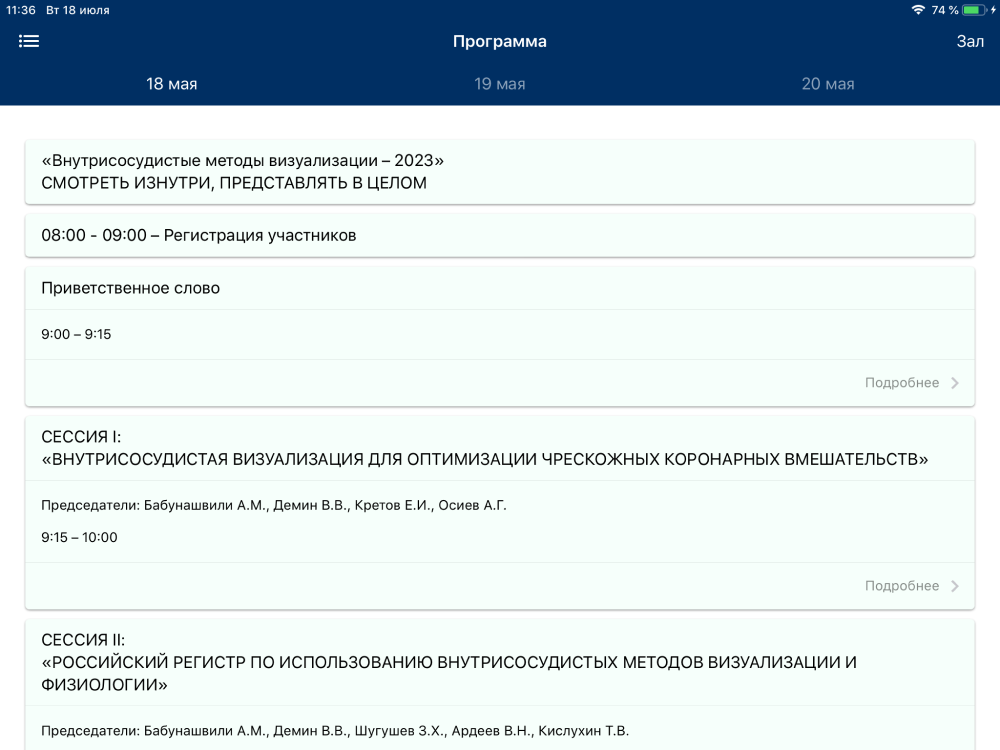Viewport: 1000px width, 750px height.
Task: Tap the Wi-Fi status icon
Action: point(918,10)
